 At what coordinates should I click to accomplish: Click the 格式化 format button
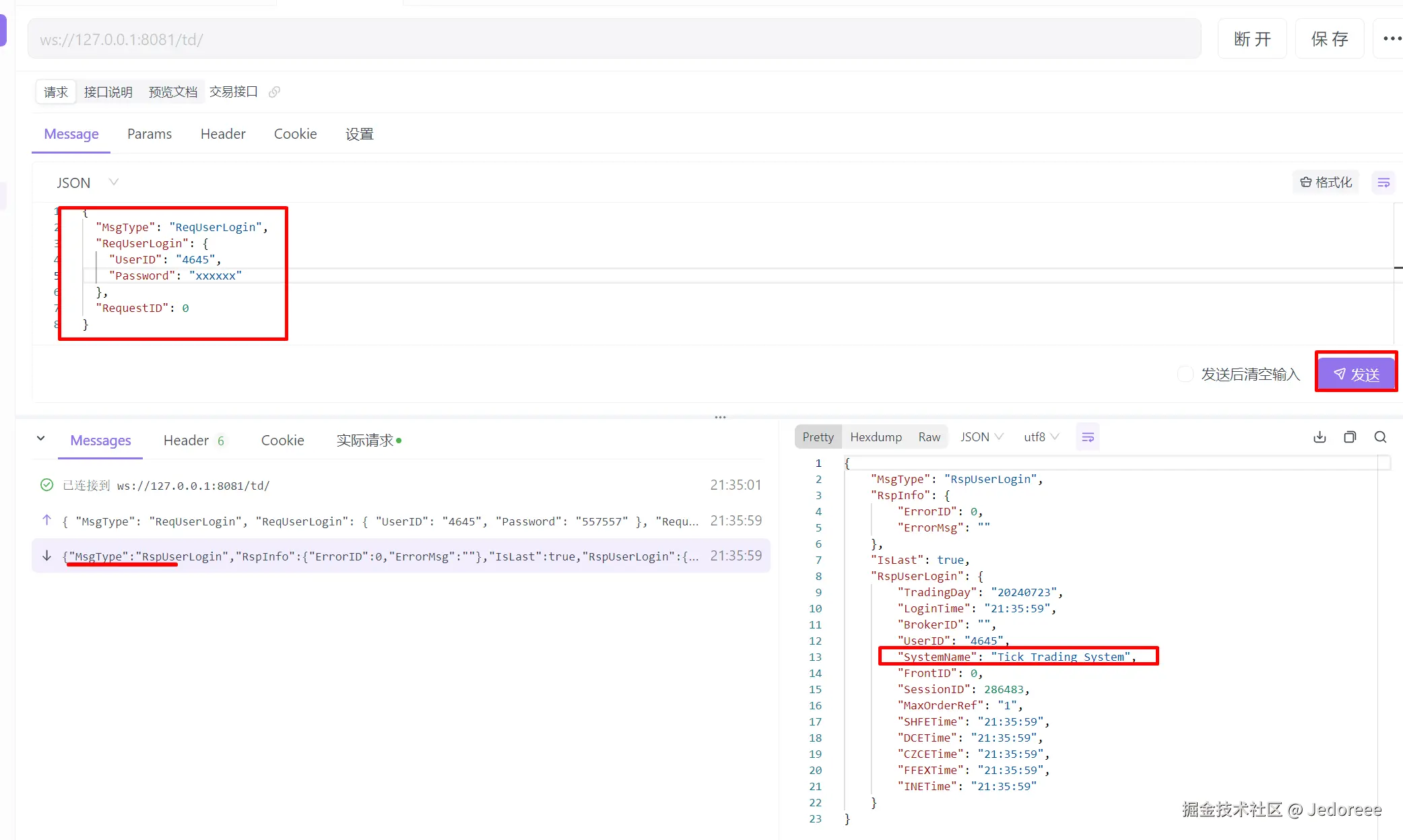coord(1326,183)
